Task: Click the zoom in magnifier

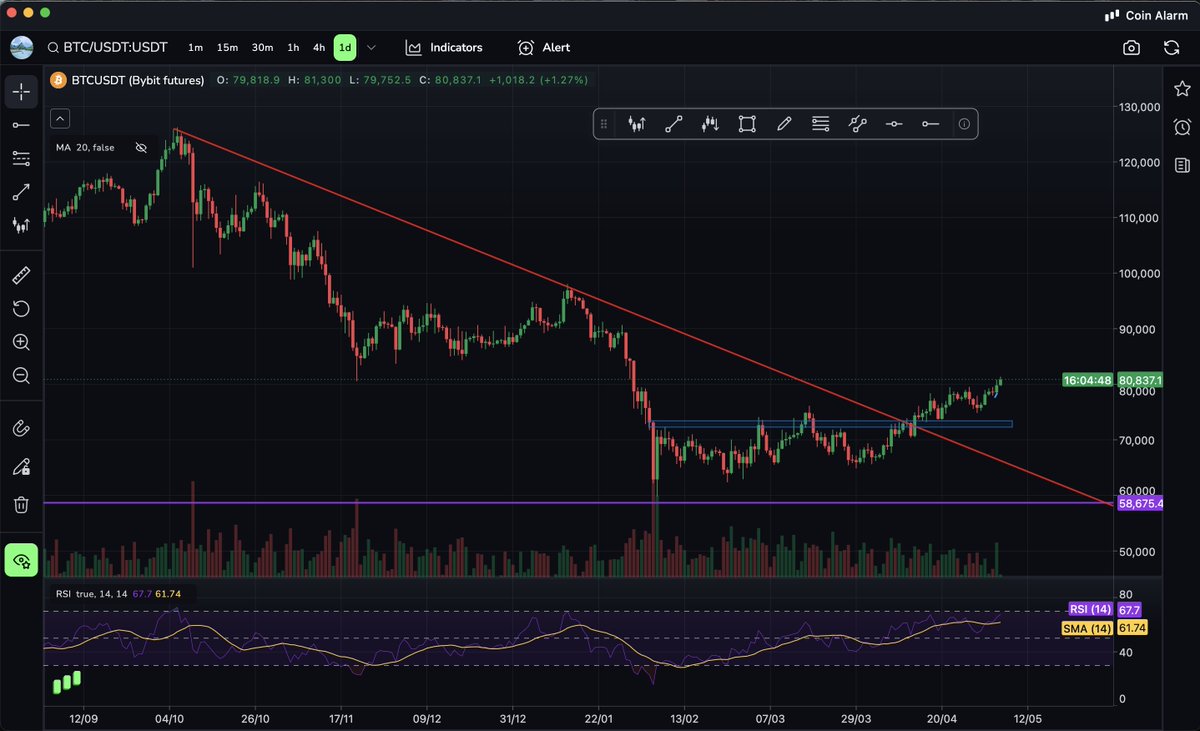Action: tap(21, 342)
